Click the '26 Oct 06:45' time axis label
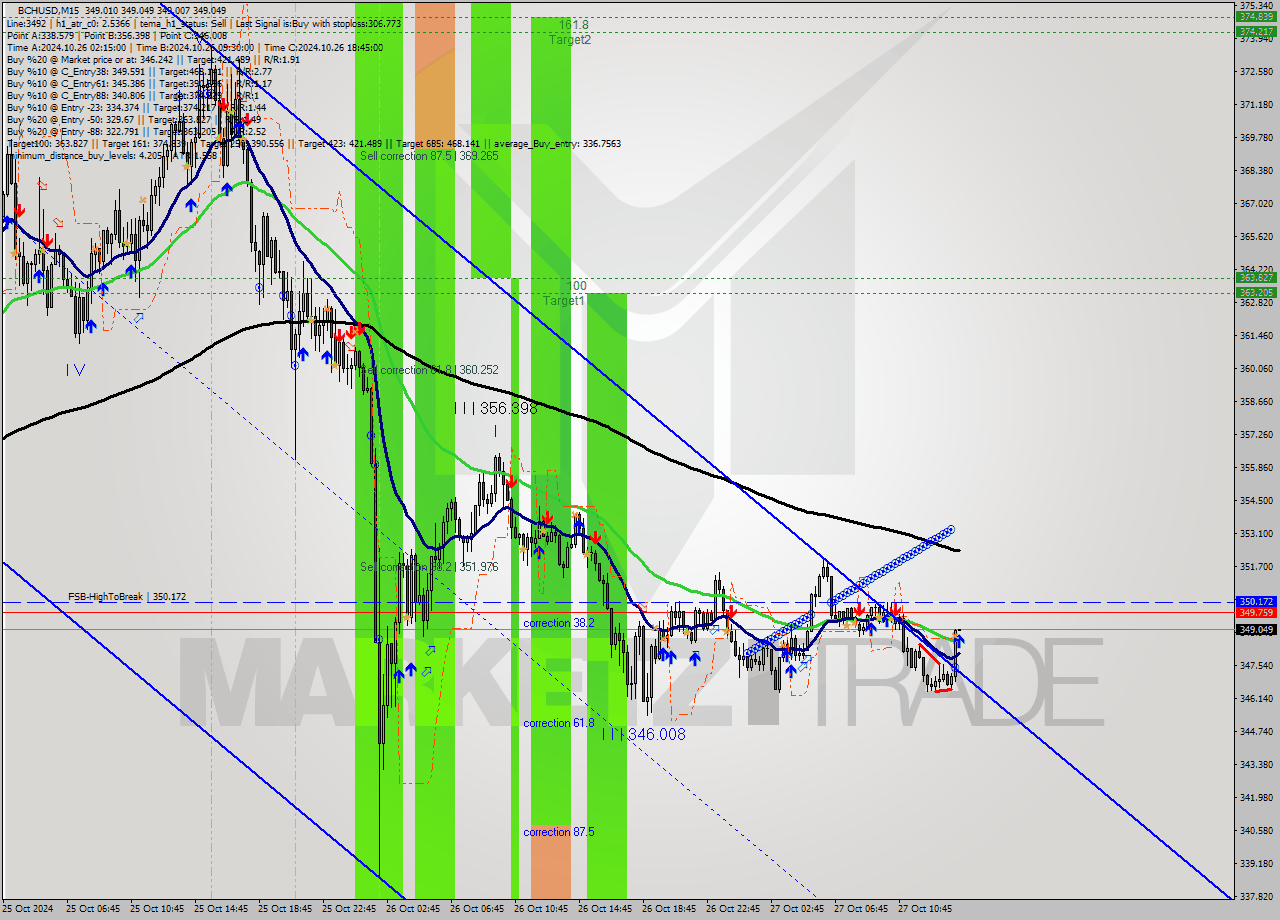Viewport: 1280px width, 920px height. tap(476, 909)
